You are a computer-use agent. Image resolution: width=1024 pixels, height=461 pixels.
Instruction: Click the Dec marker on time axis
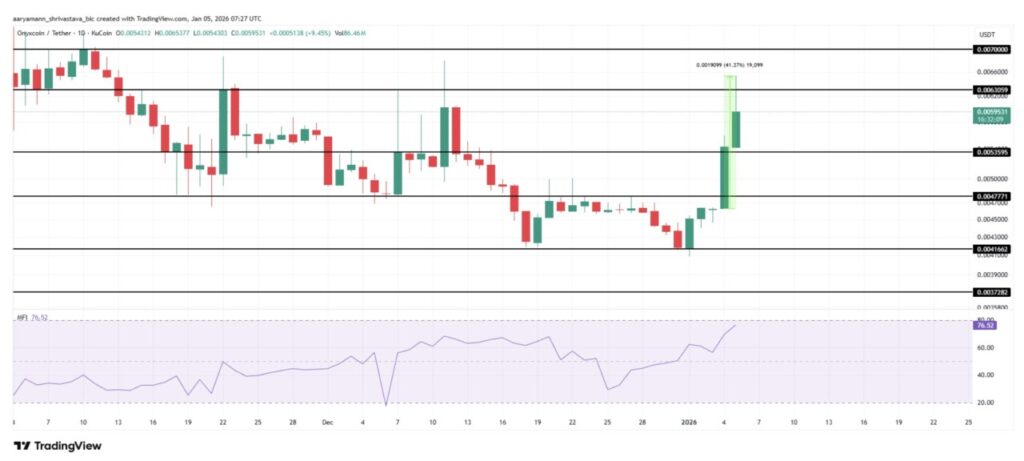[327, 423]
